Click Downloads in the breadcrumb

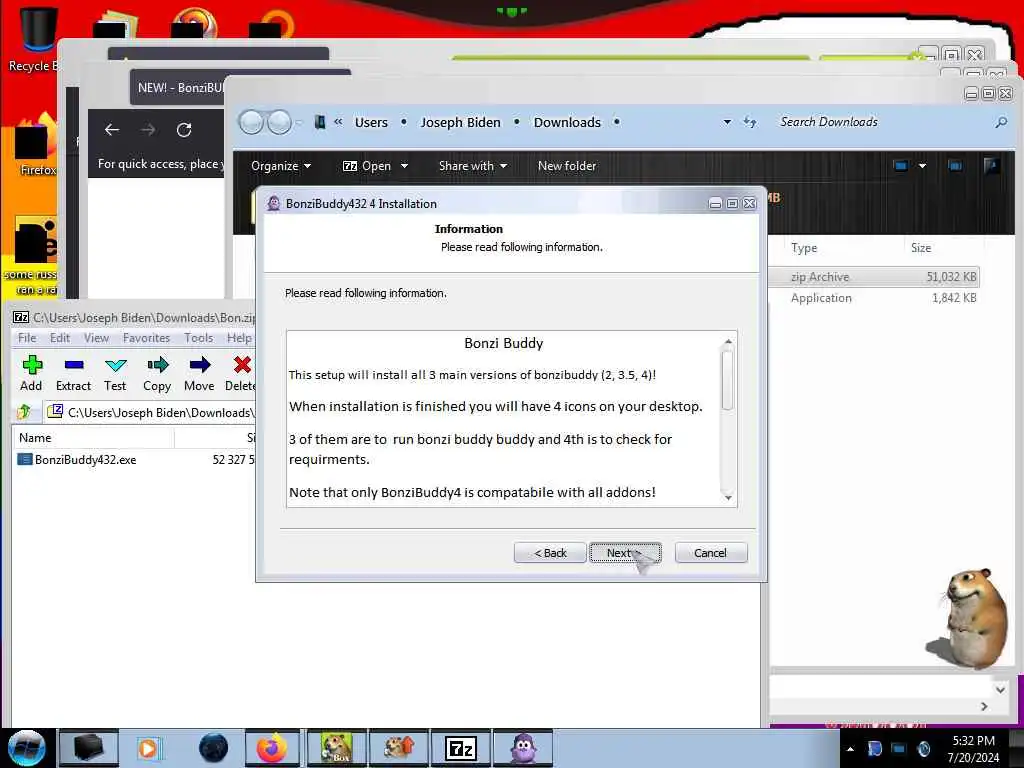(567, 122)
